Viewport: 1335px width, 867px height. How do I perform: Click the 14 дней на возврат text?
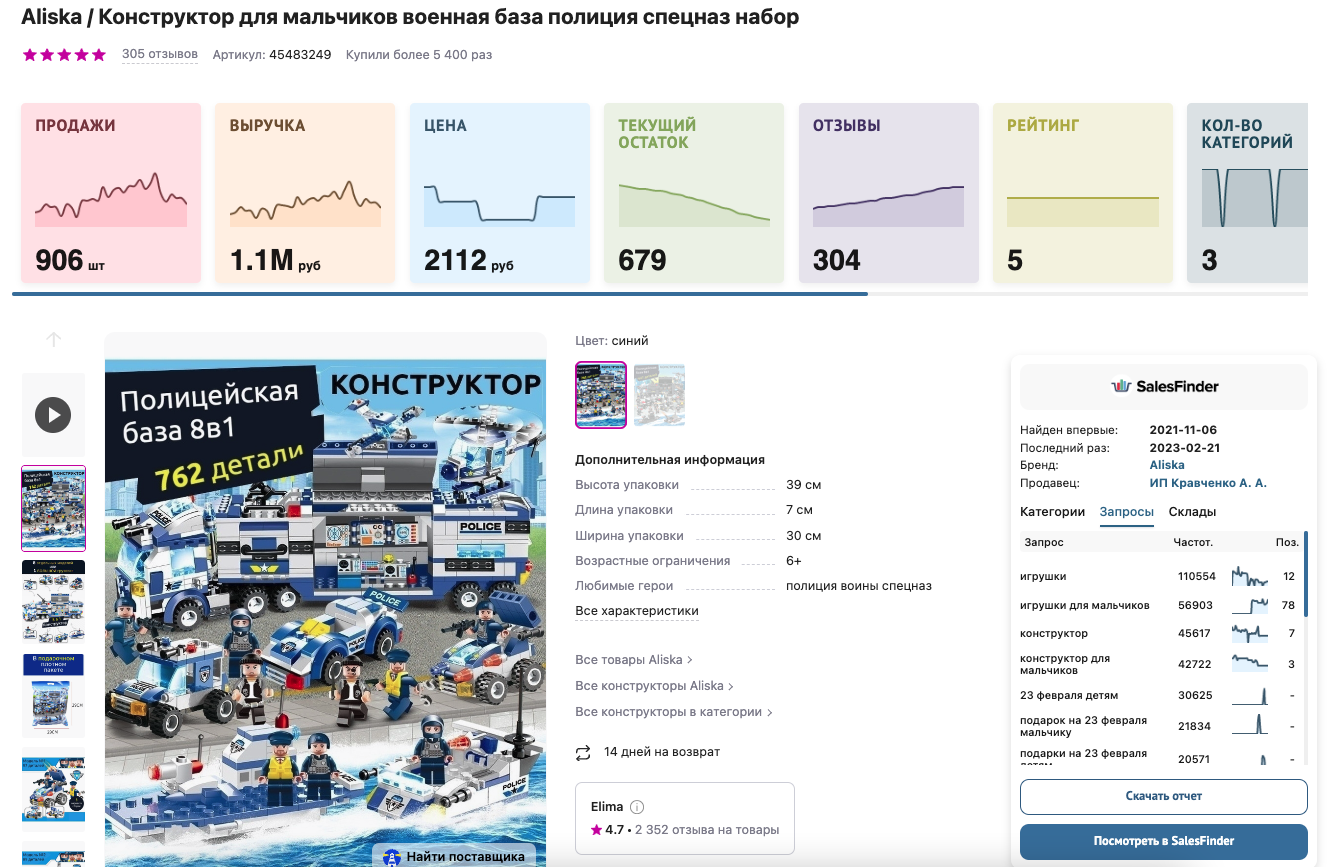click(x=662, y=752)
